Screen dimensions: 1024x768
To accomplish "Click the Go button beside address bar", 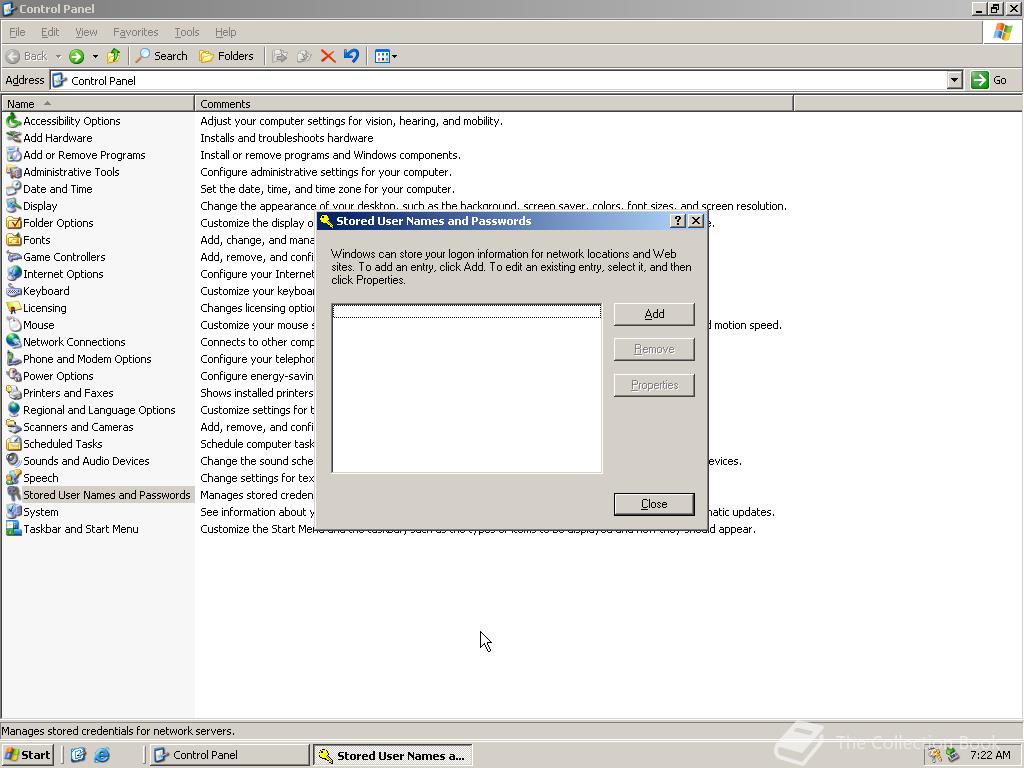I will click(x=990, y=80).
